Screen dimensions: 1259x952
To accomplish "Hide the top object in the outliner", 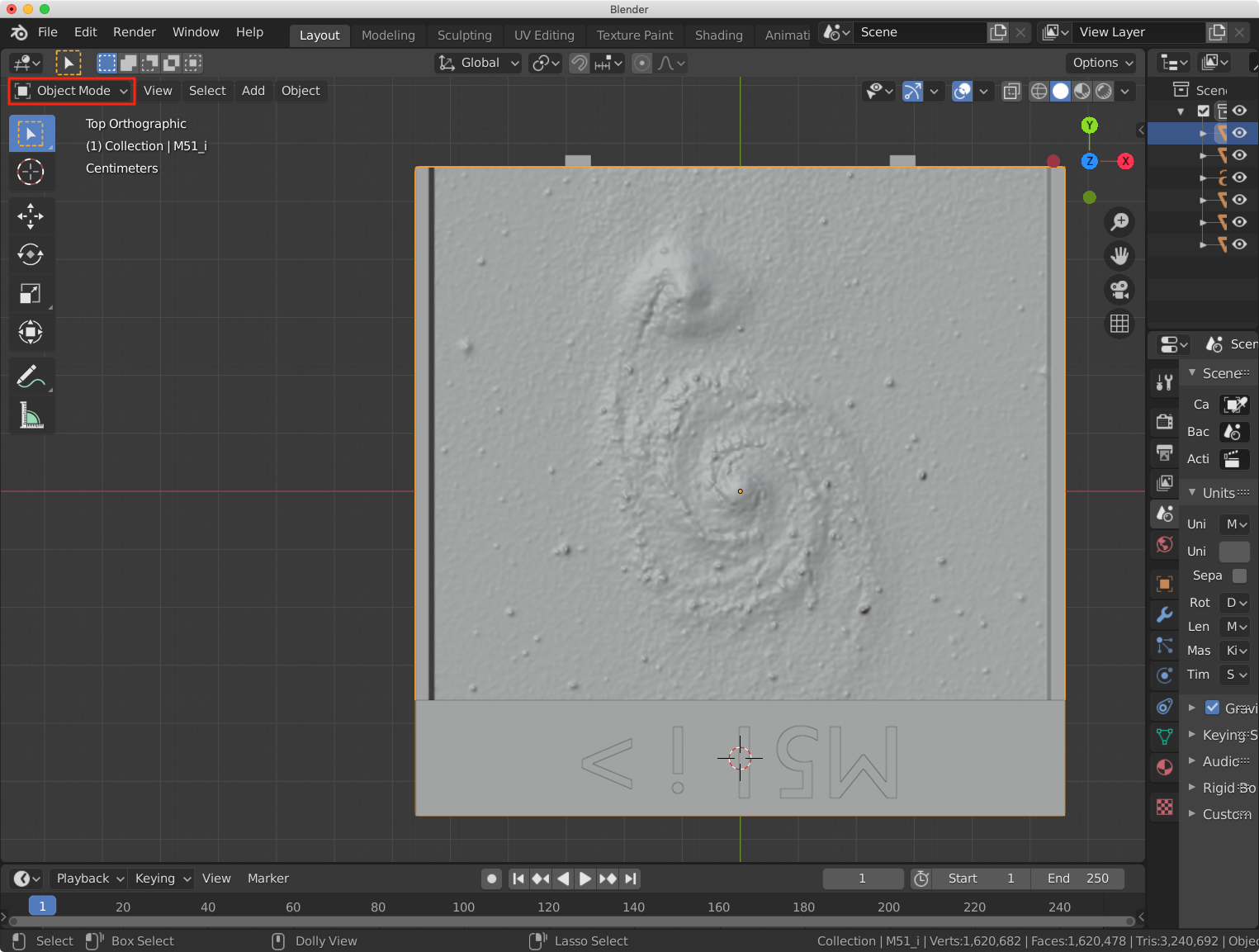I will 1238,133.
